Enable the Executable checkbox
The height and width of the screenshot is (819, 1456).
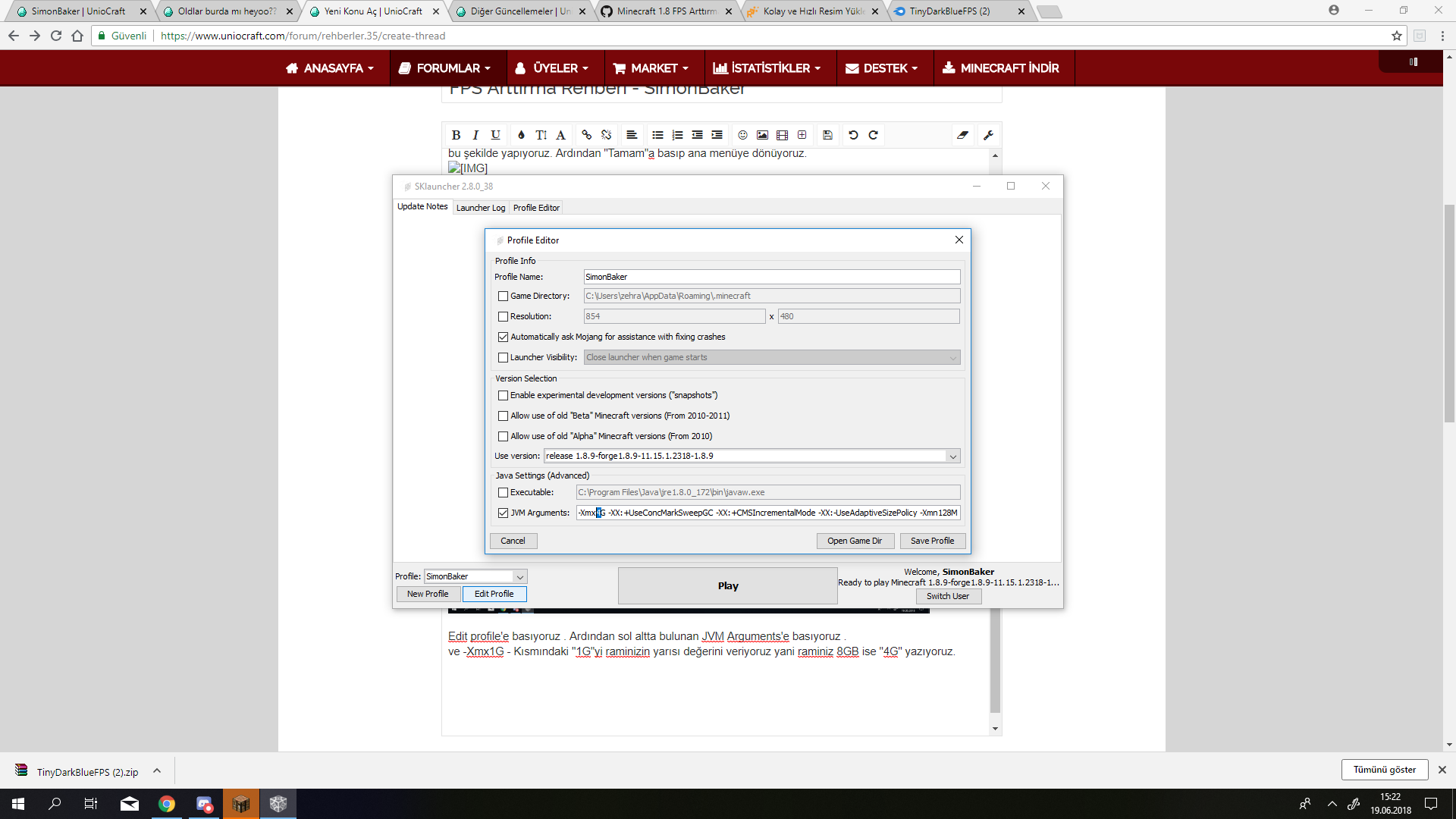[503, 493]
